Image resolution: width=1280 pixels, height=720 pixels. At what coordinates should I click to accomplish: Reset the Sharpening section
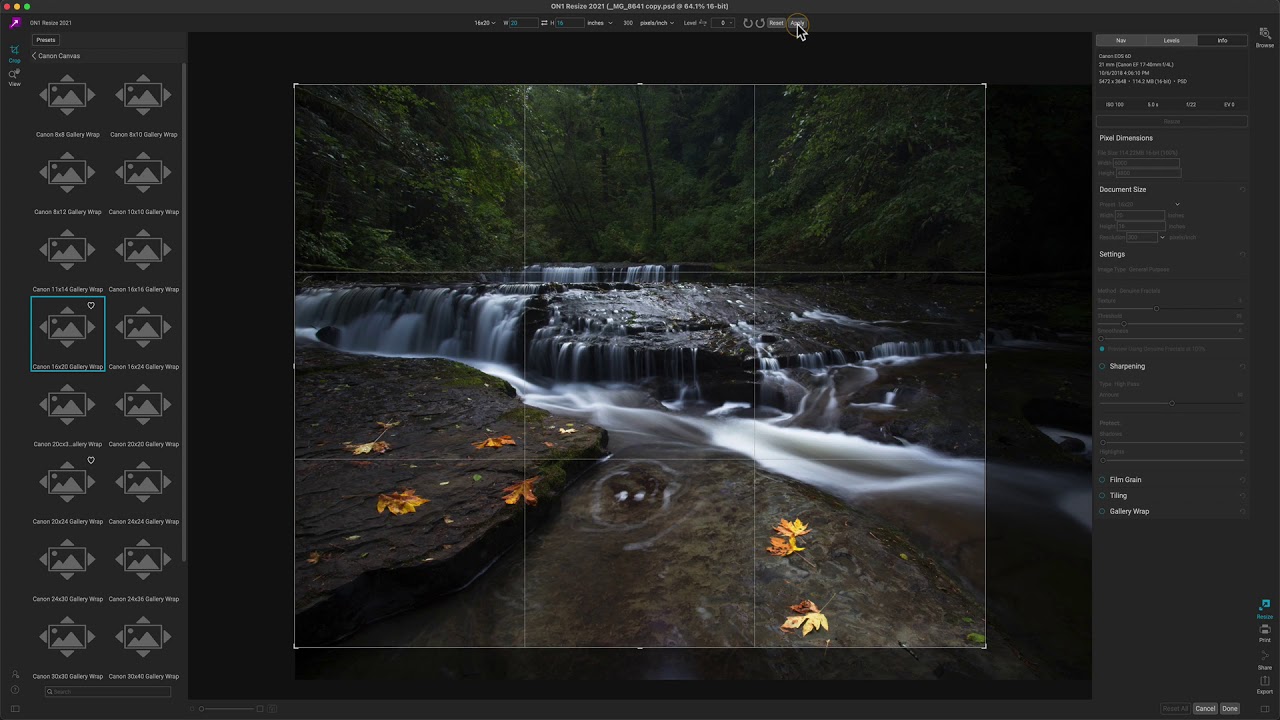pos(1243,366)
